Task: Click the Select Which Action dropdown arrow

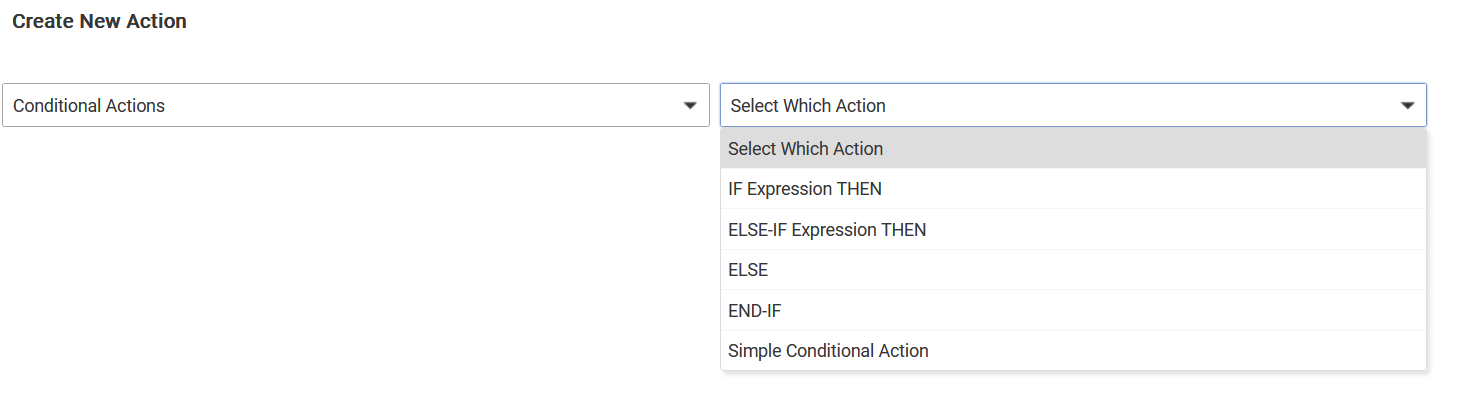Action: (1407, 106)
